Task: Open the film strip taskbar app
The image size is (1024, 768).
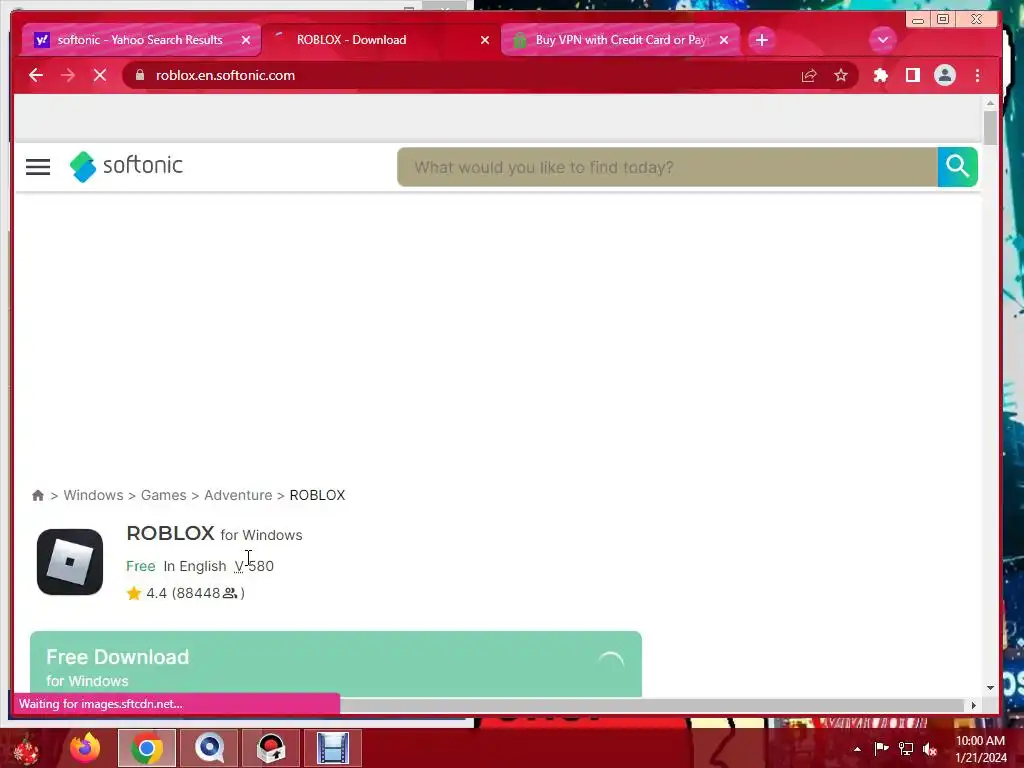Action: 333,748
